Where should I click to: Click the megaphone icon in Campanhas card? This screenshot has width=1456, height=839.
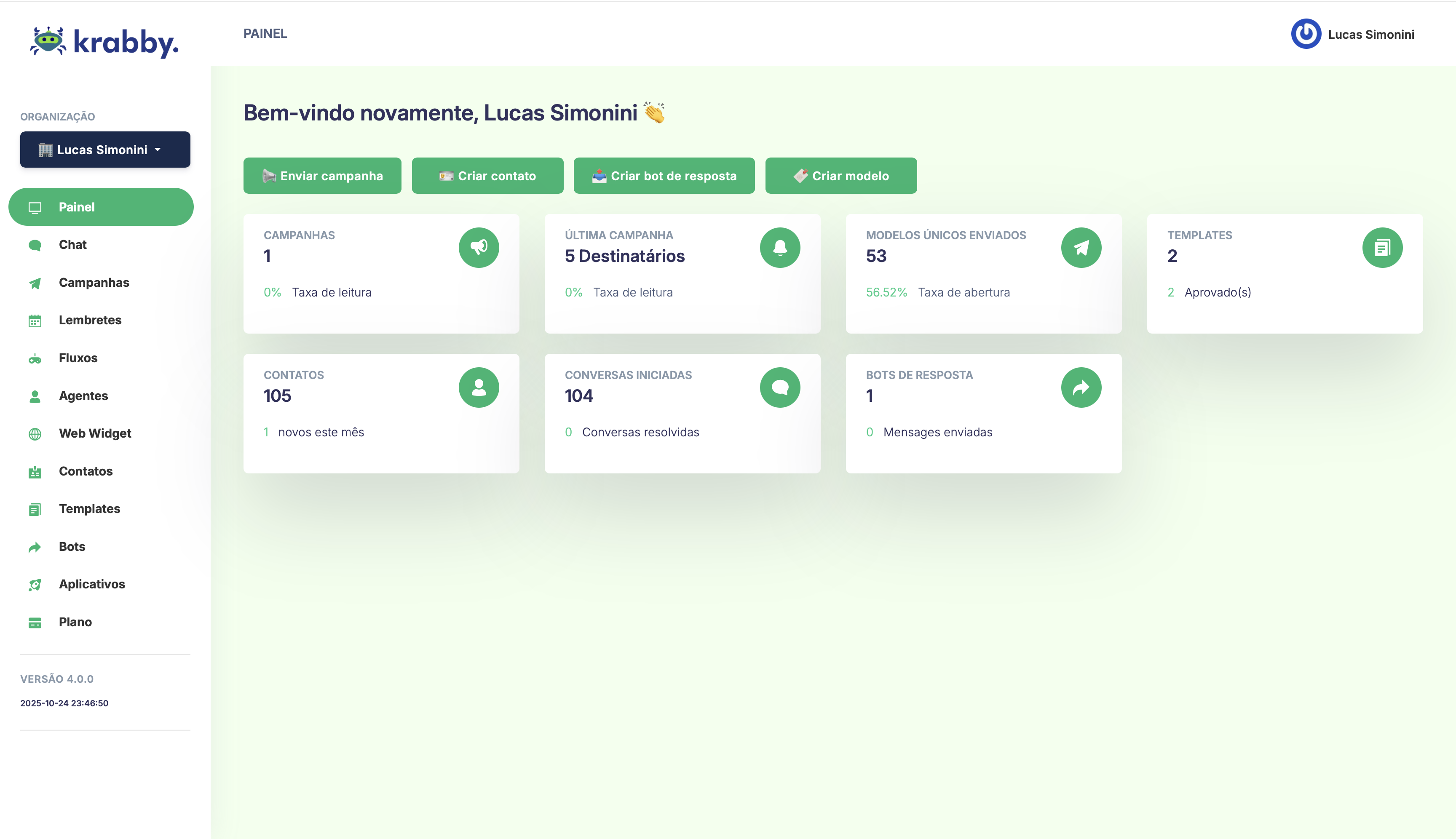click(x=479, y=248)
